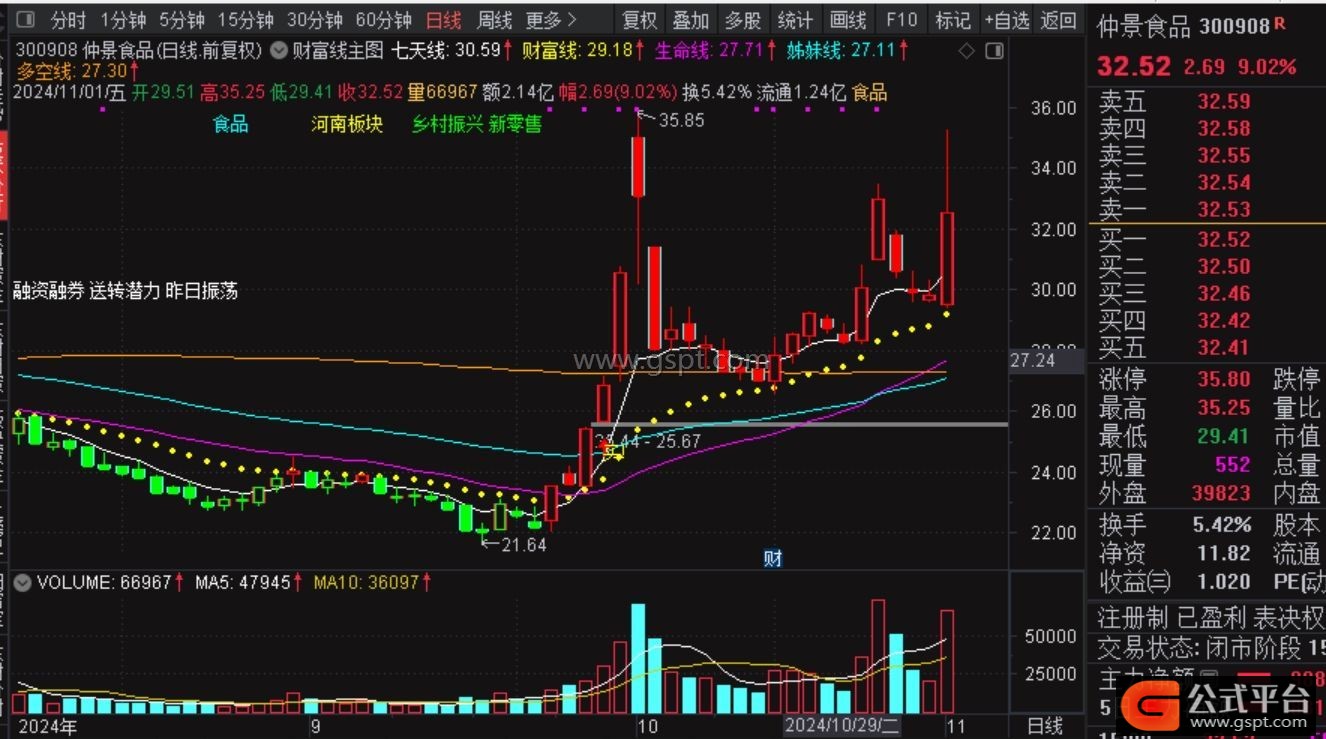This screenshot has width=1326, height=739.
Task: Click the 昨日振荡 label on chart
Action: click(x=202, y=291)
